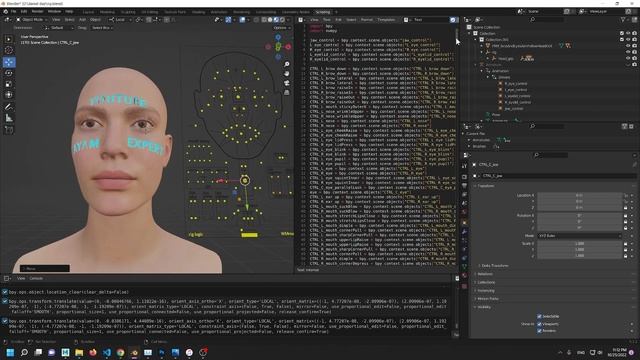Open the File menu
This screenshot has width=640, height=360.
(13, 12)
